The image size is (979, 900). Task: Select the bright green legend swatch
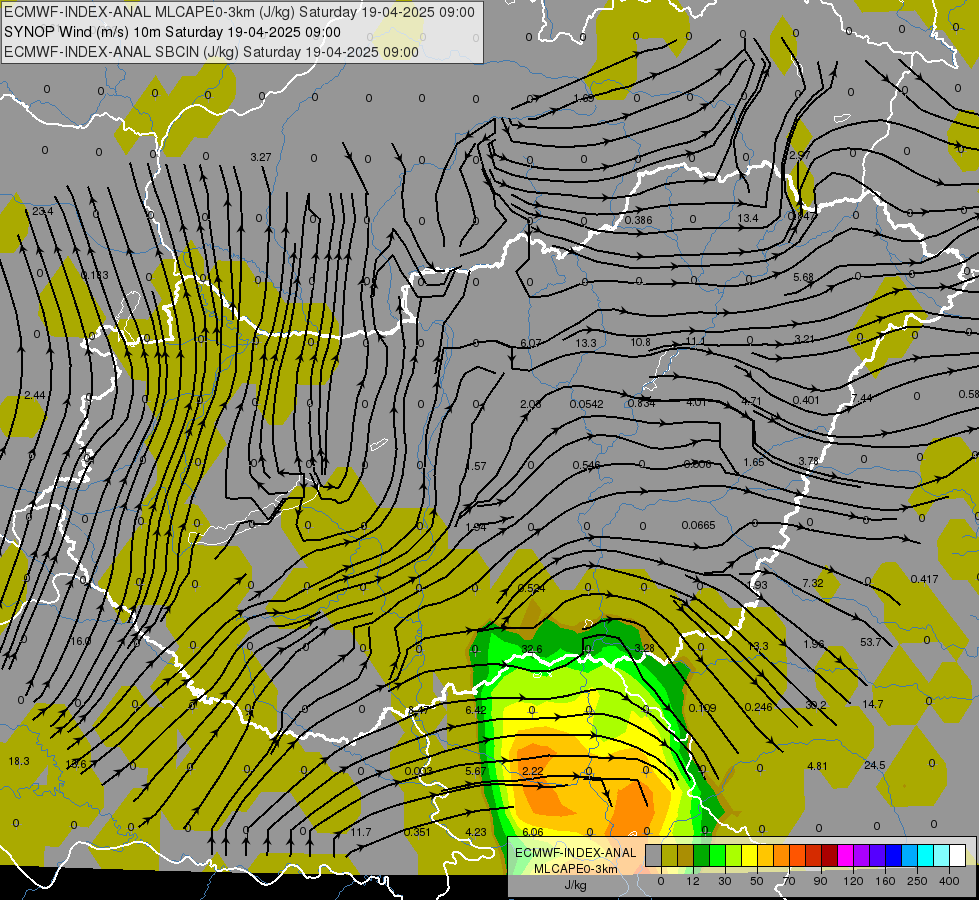click(717, 855)
